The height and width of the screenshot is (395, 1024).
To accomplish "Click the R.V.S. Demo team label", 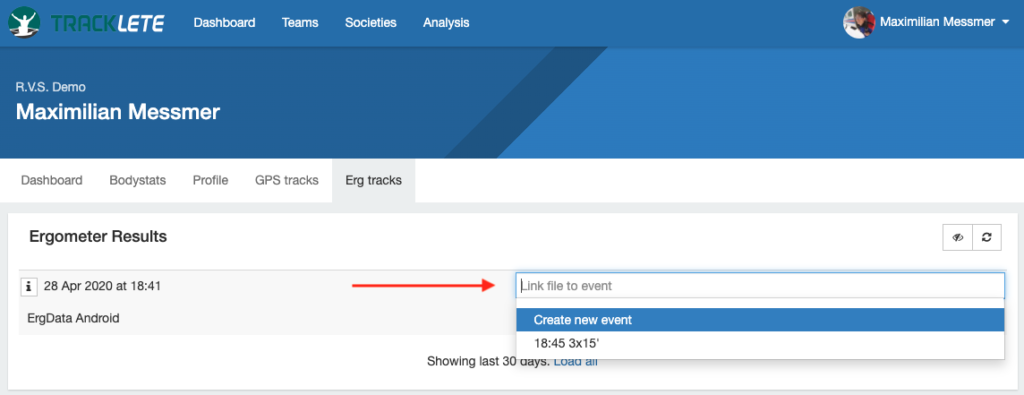I will click(x=50, y=86).
